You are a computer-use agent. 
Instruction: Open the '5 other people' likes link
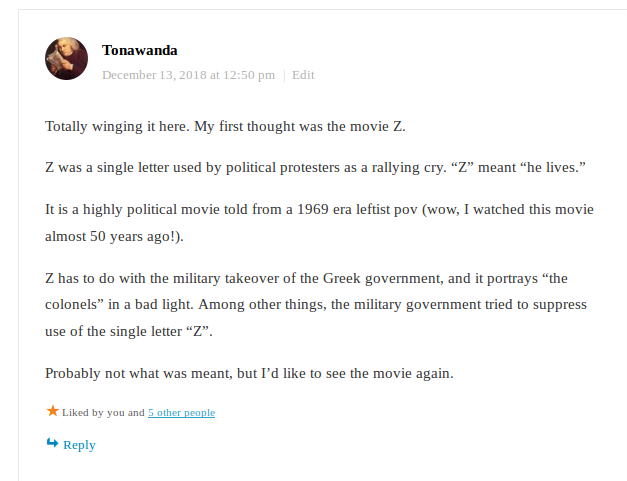182,413
